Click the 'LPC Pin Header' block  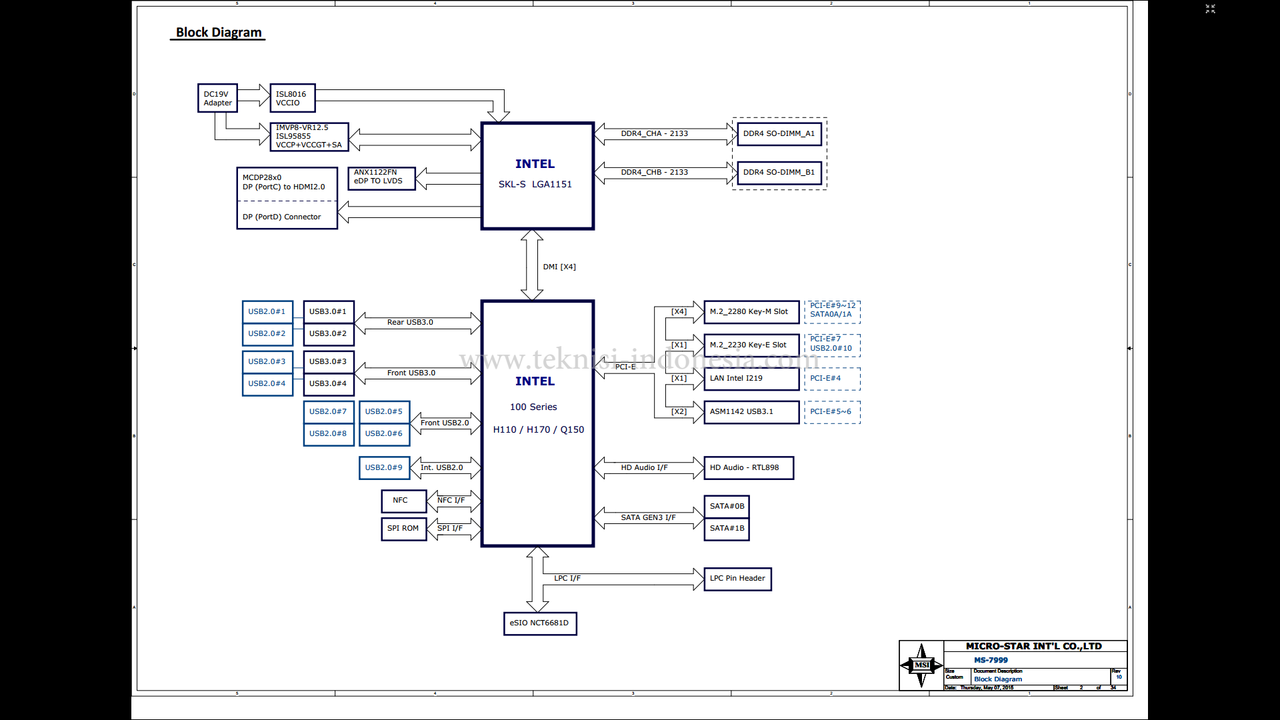[738, 579]
